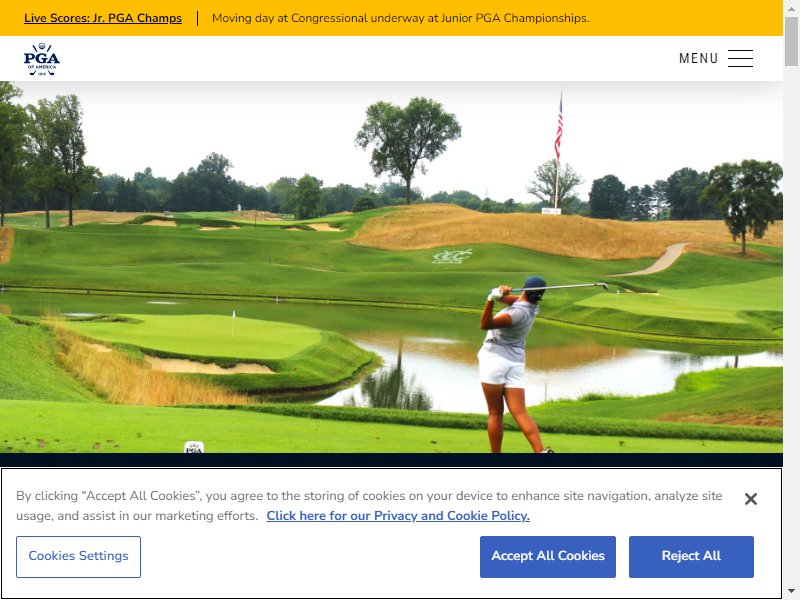Click the dark navy strip below hero image
Viewport: 800px width, 600px height.
click(391, 460)
